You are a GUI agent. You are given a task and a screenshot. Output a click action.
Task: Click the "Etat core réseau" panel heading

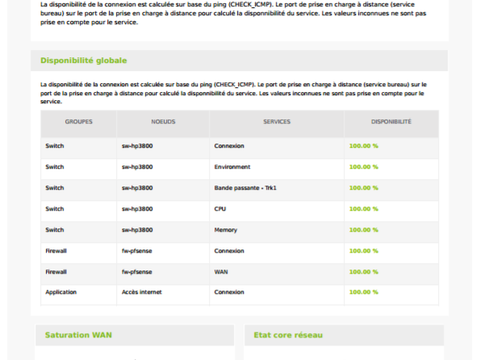click(x=288, y=335)
